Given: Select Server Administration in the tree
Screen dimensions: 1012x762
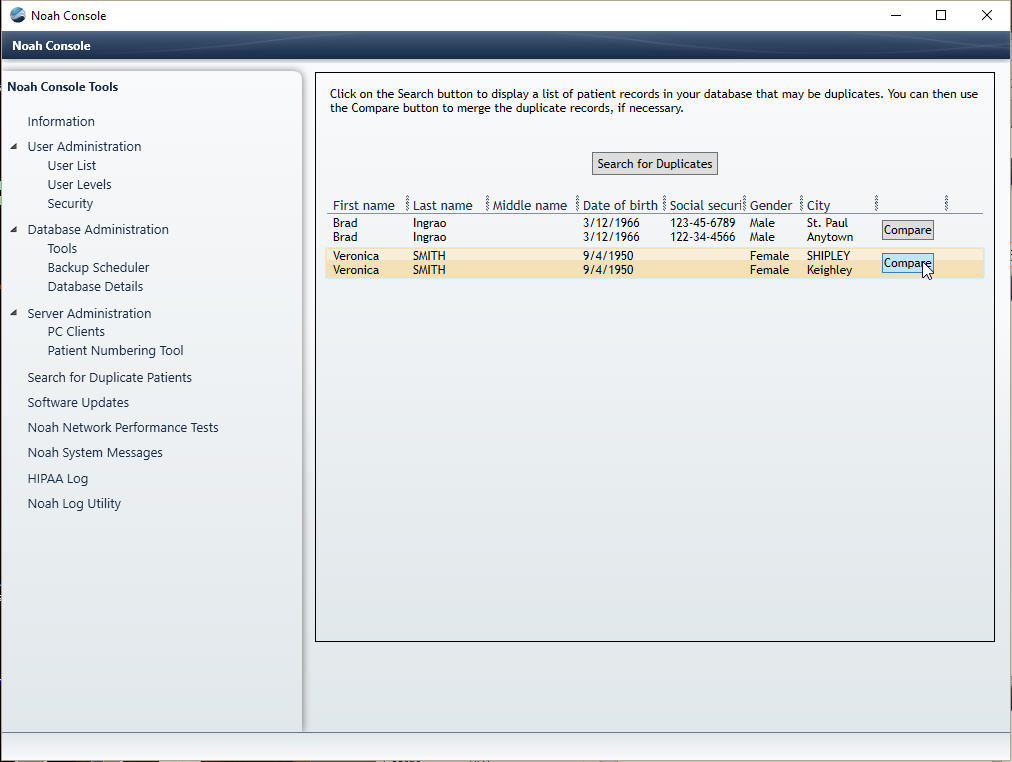Looking at the screenshot, I should 89,314.
